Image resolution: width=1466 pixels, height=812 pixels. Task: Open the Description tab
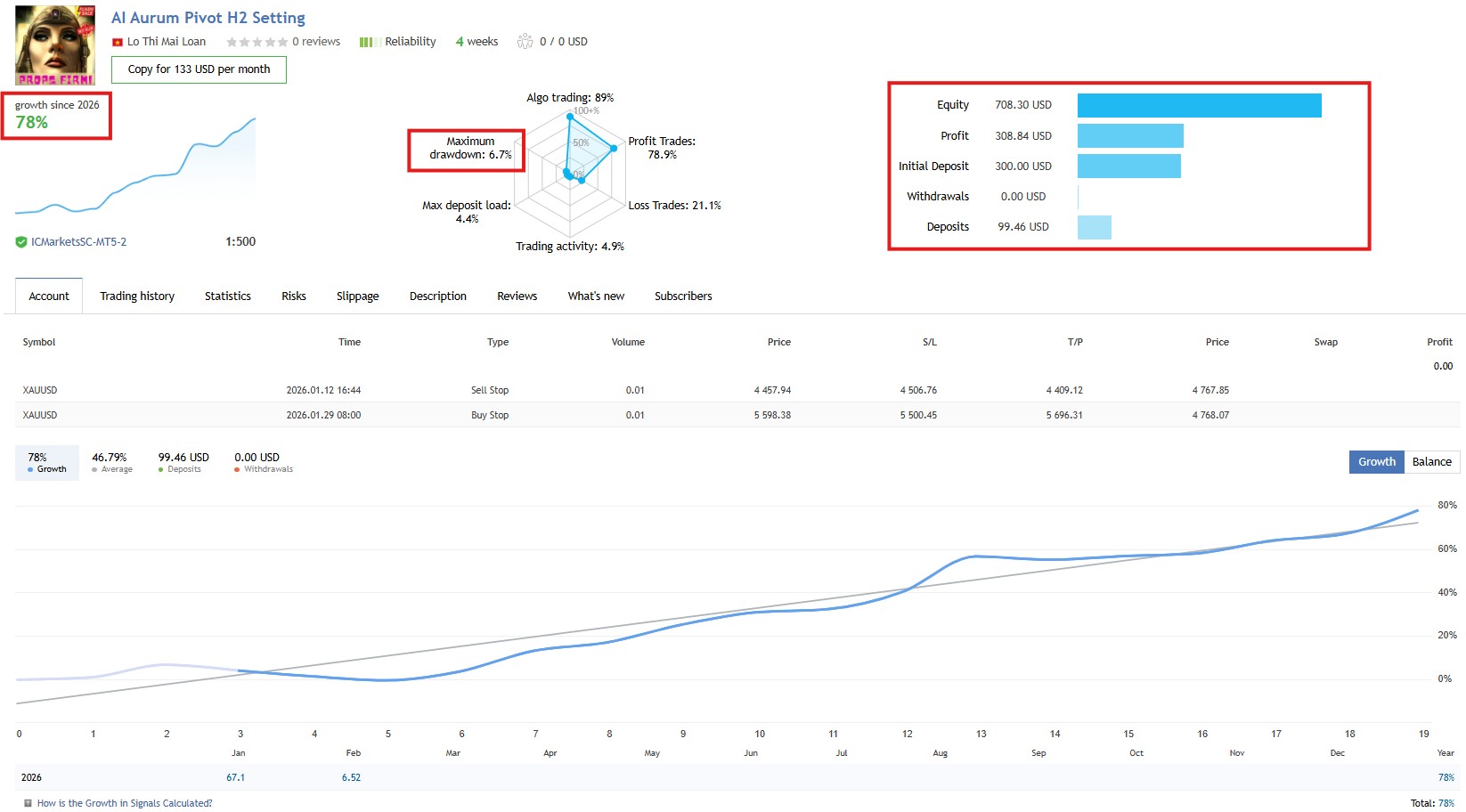pyautogui.click(x=438, y=296)
